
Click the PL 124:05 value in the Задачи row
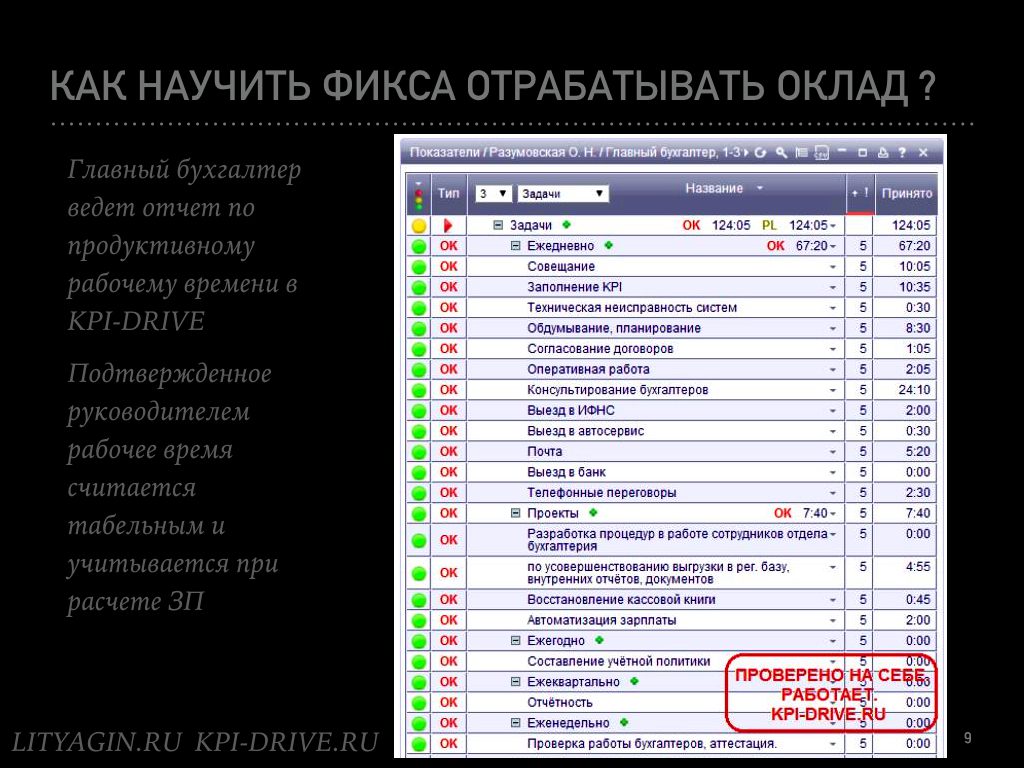click(795, 225)
